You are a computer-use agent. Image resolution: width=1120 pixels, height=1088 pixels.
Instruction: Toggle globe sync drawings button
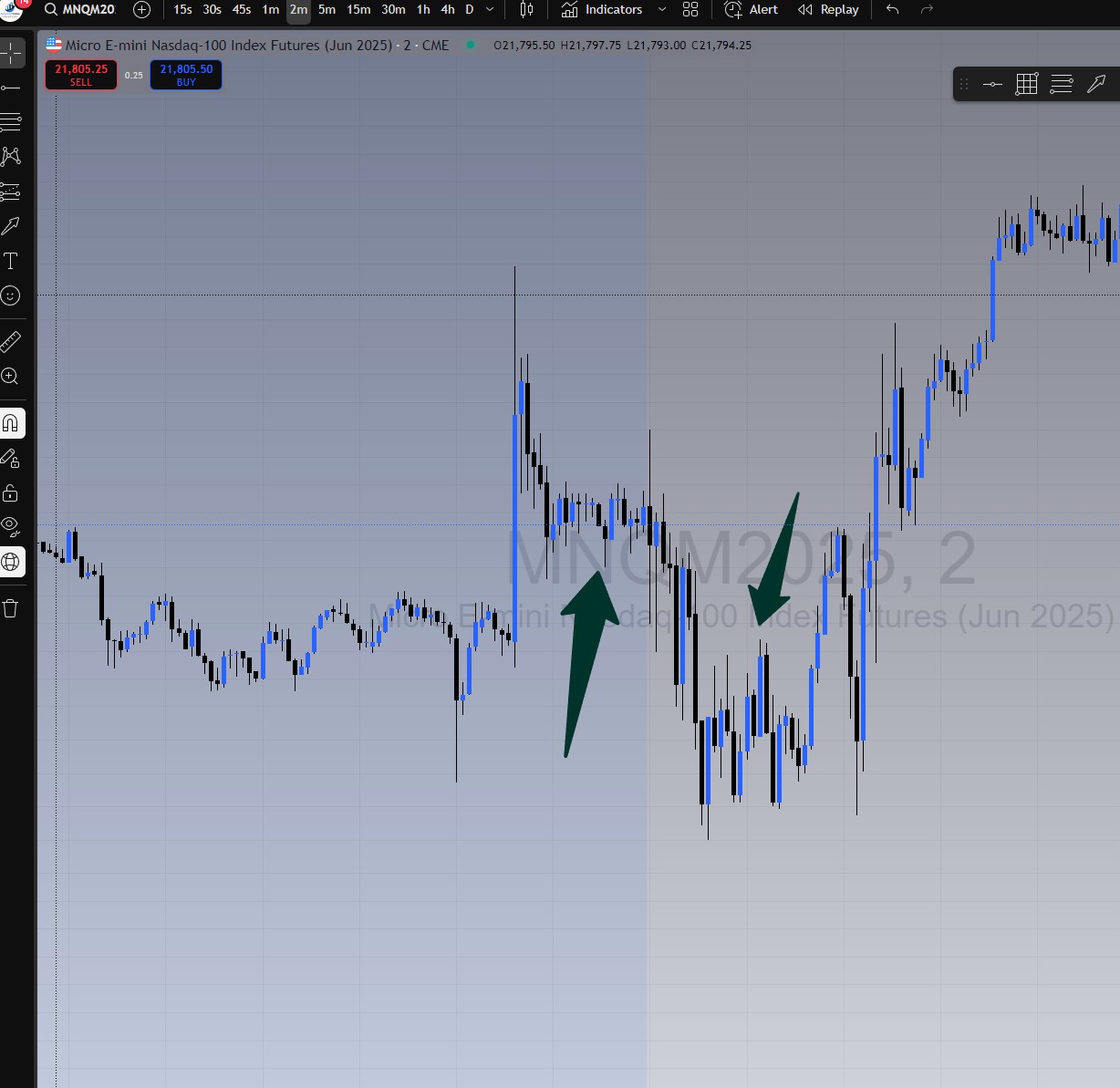coord(11,562)
